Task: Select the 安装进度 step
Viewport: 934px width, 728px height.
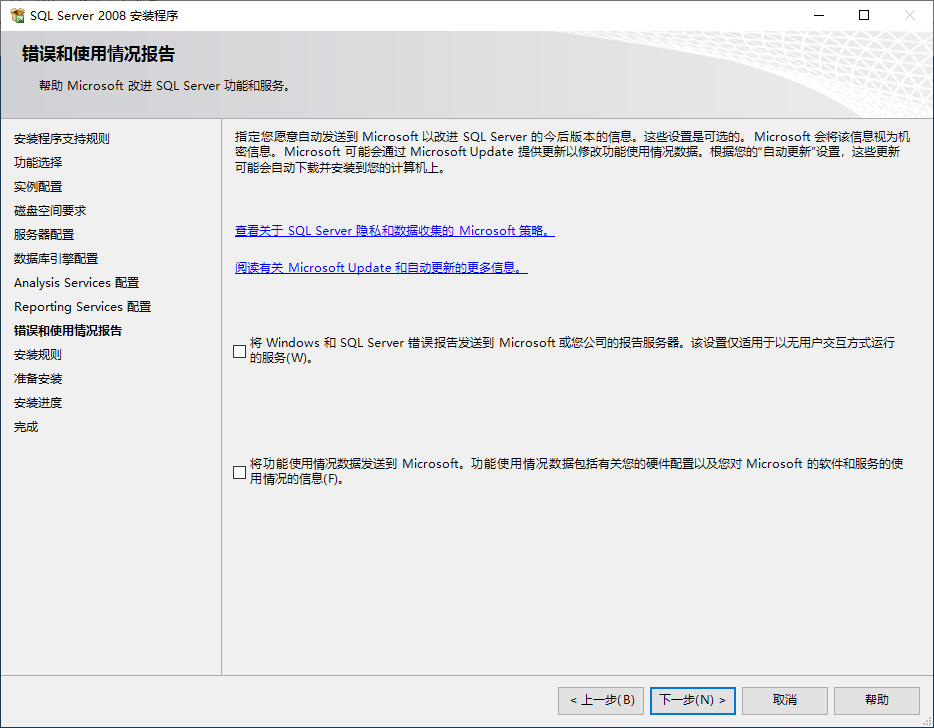Action: pyautogui.click(x=38, y=403)
